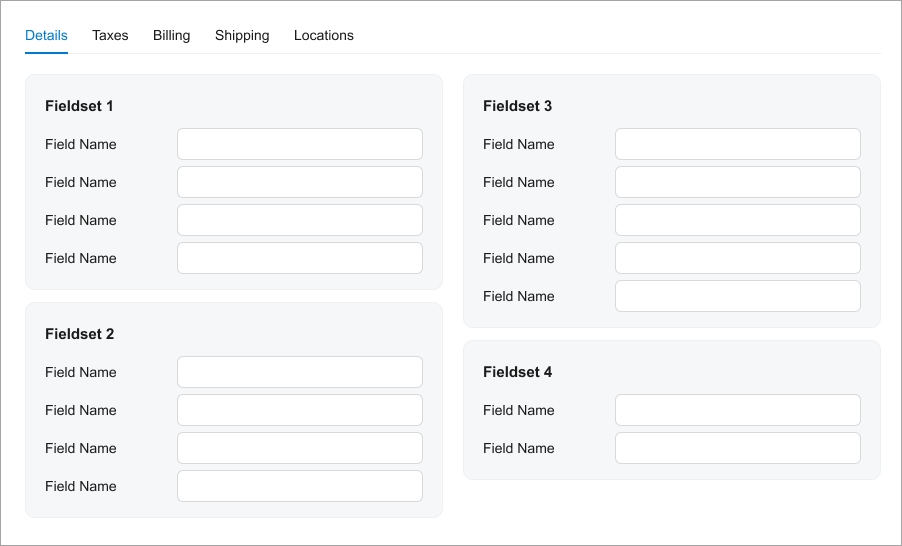Go to the Shipping tab
The height and width of the screenshot is (546, 902).
click(242, 36)
